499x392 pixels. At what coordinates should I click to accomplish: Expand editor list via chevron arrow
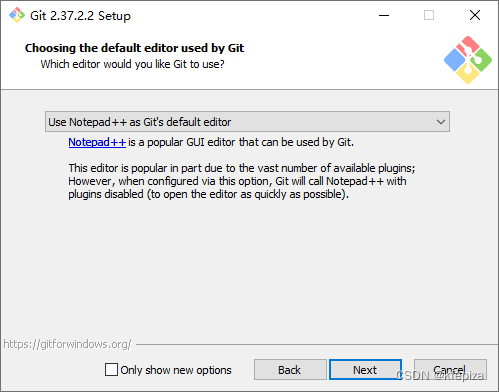click(x=441, y=122)
